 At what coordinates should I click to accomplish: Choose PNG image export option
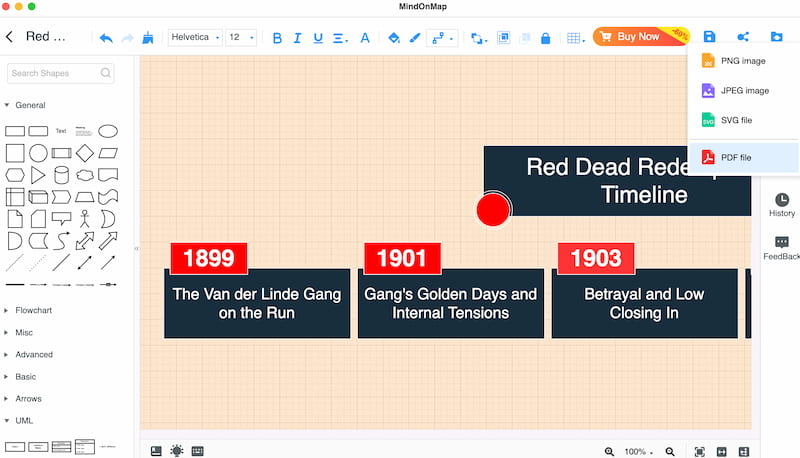743,61
